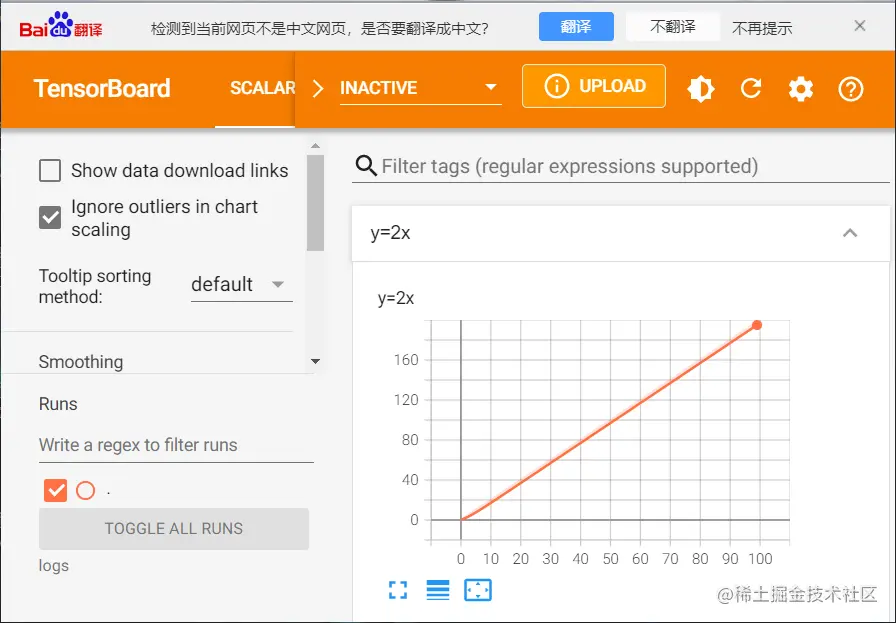896x623 pixels.
Task: Open TensorBoard settings gear icon
Action: tap(801, 89)
